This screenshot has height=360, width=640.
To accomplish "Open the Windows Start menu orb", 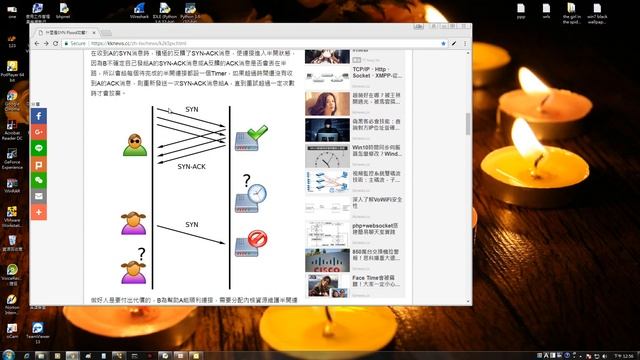I will pos(9,355).
